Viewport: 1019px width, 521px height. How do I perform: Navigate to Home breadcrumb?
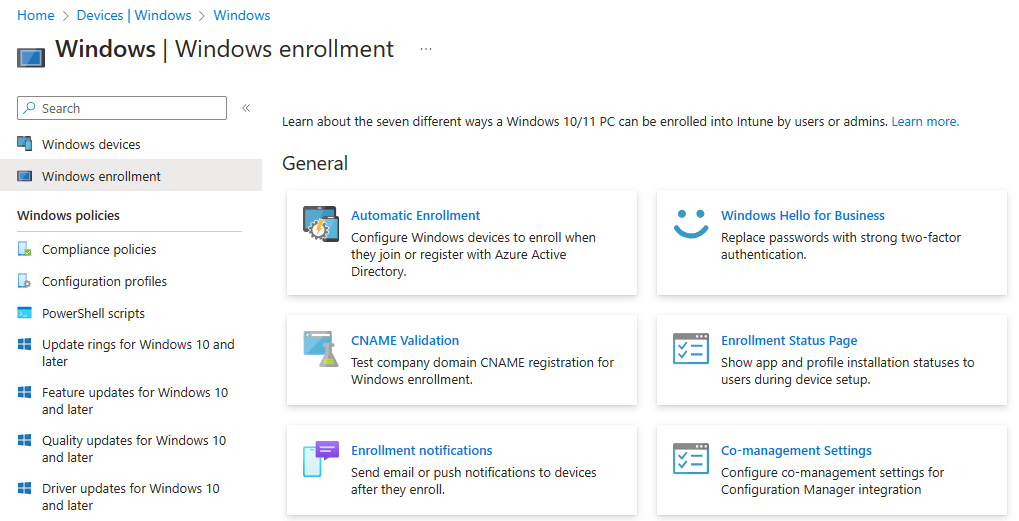(36, 15)
